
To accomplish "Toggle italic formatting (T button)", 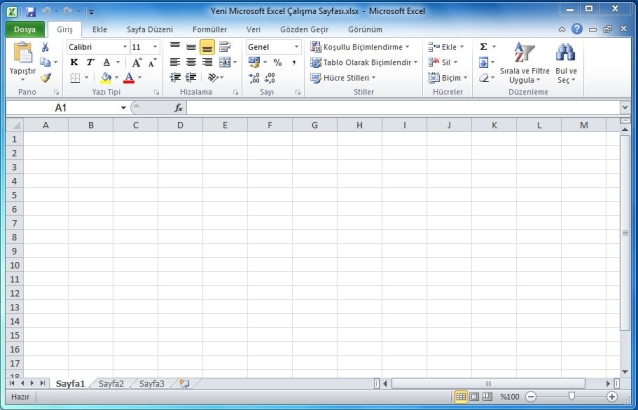I will click(x=90, y=62).
